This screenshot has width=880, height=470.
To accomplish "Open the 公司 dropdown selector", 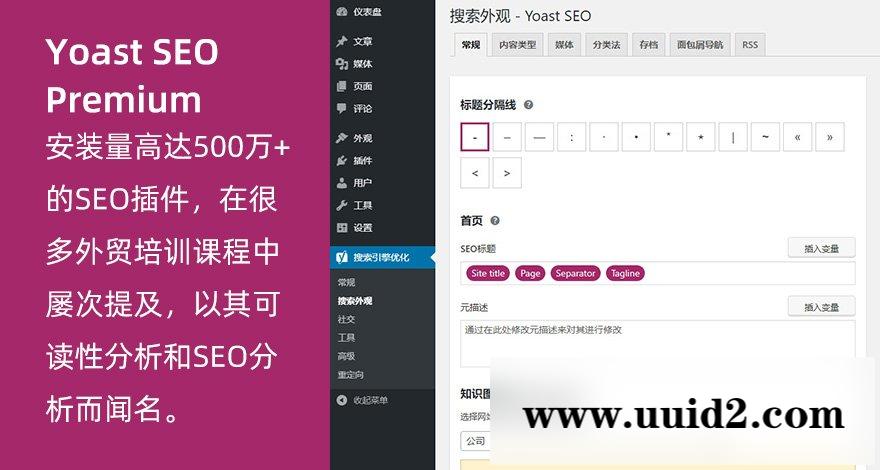I will click(476, 441).
